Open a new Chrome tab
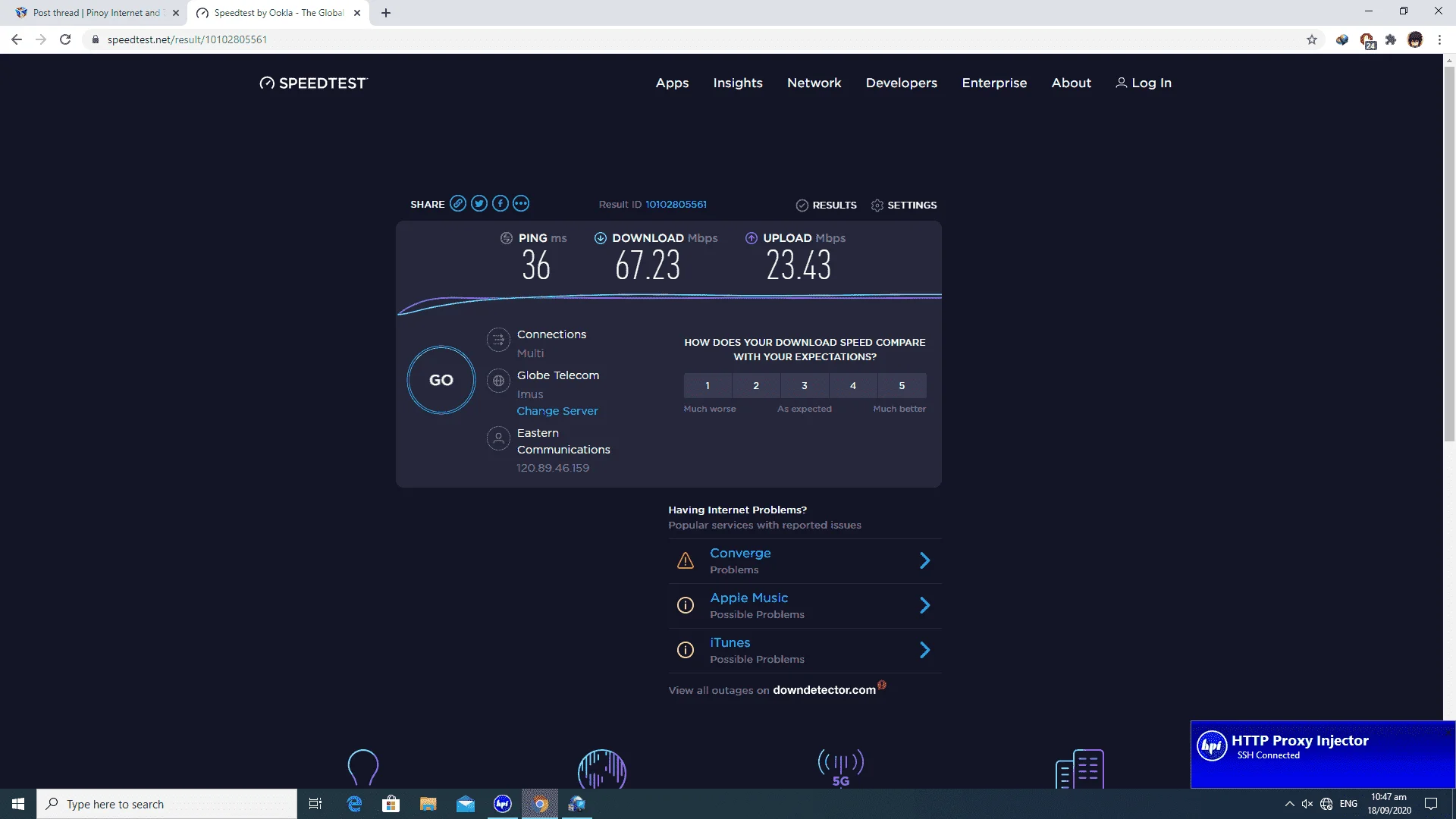 click(x=386, y=13)
